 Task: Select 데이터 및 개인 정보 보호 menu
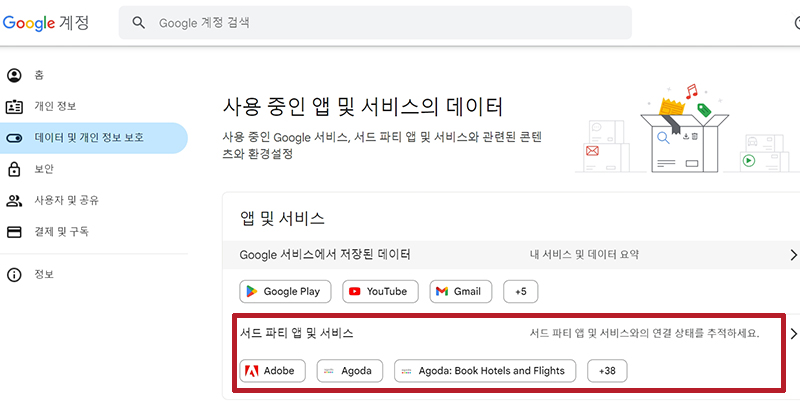(x=94, y=138)
